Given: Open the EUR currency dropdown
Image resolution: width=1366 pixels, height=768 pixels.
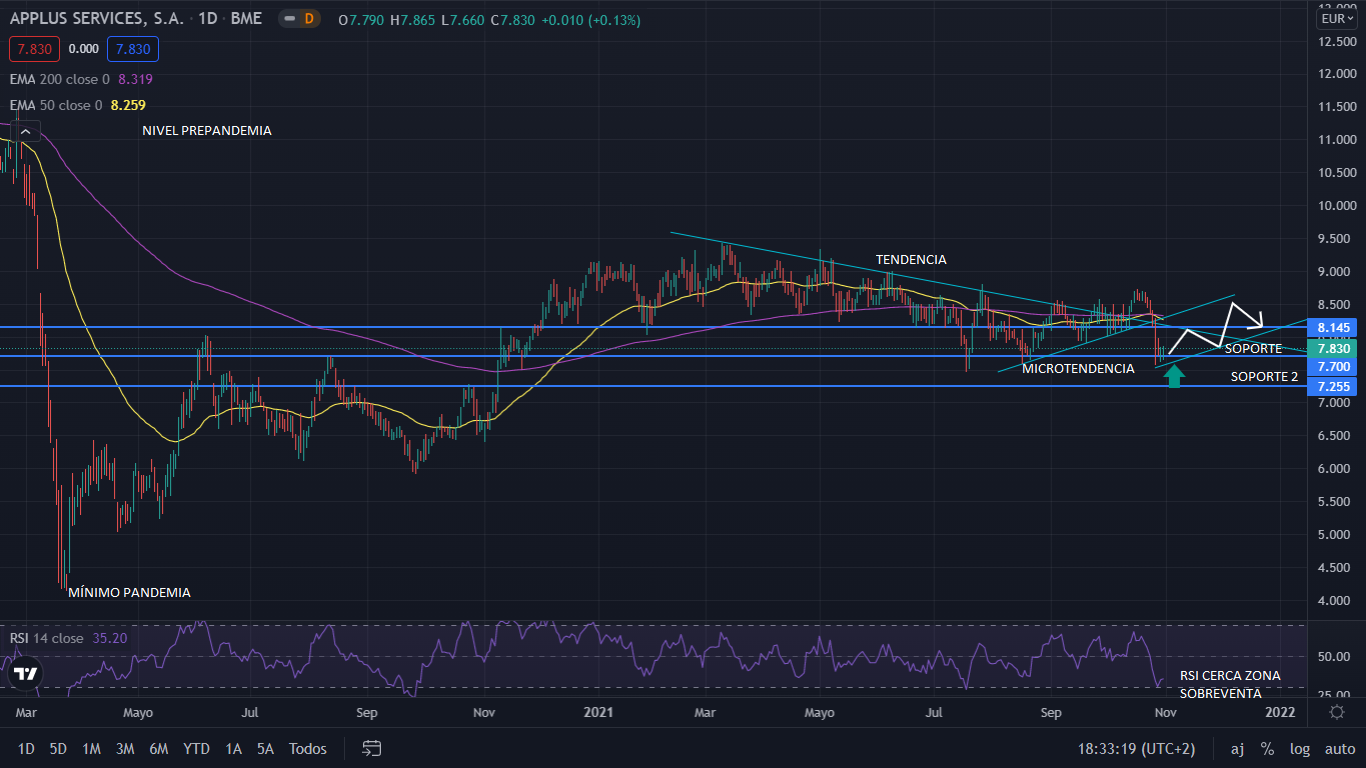Looking at the screenshot, I should [x=1334, y=18].
